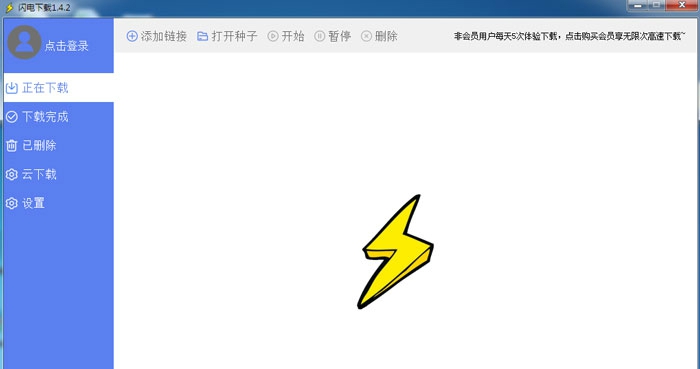Minimize the 闪电下载 window
700x369 pixels.
click(637, 5)
